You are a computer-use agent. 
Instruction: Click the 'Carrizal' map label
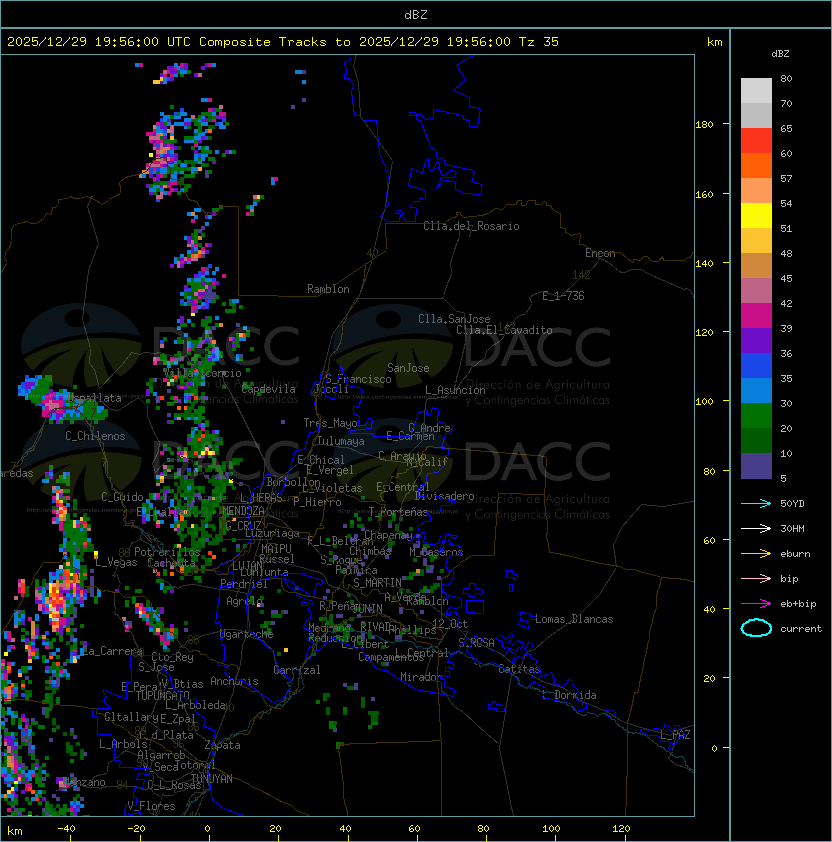point(297,670)
